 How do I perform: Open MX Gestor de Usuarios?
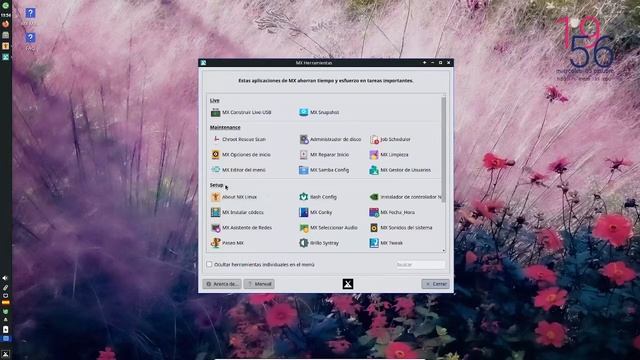coord(400,170)
